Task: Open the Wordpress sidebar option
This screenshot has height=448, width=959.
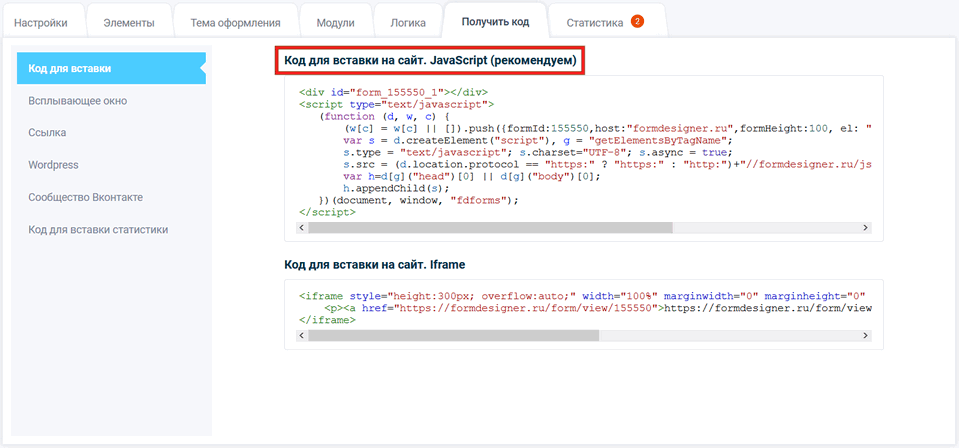Action: [x=54, y=165]
